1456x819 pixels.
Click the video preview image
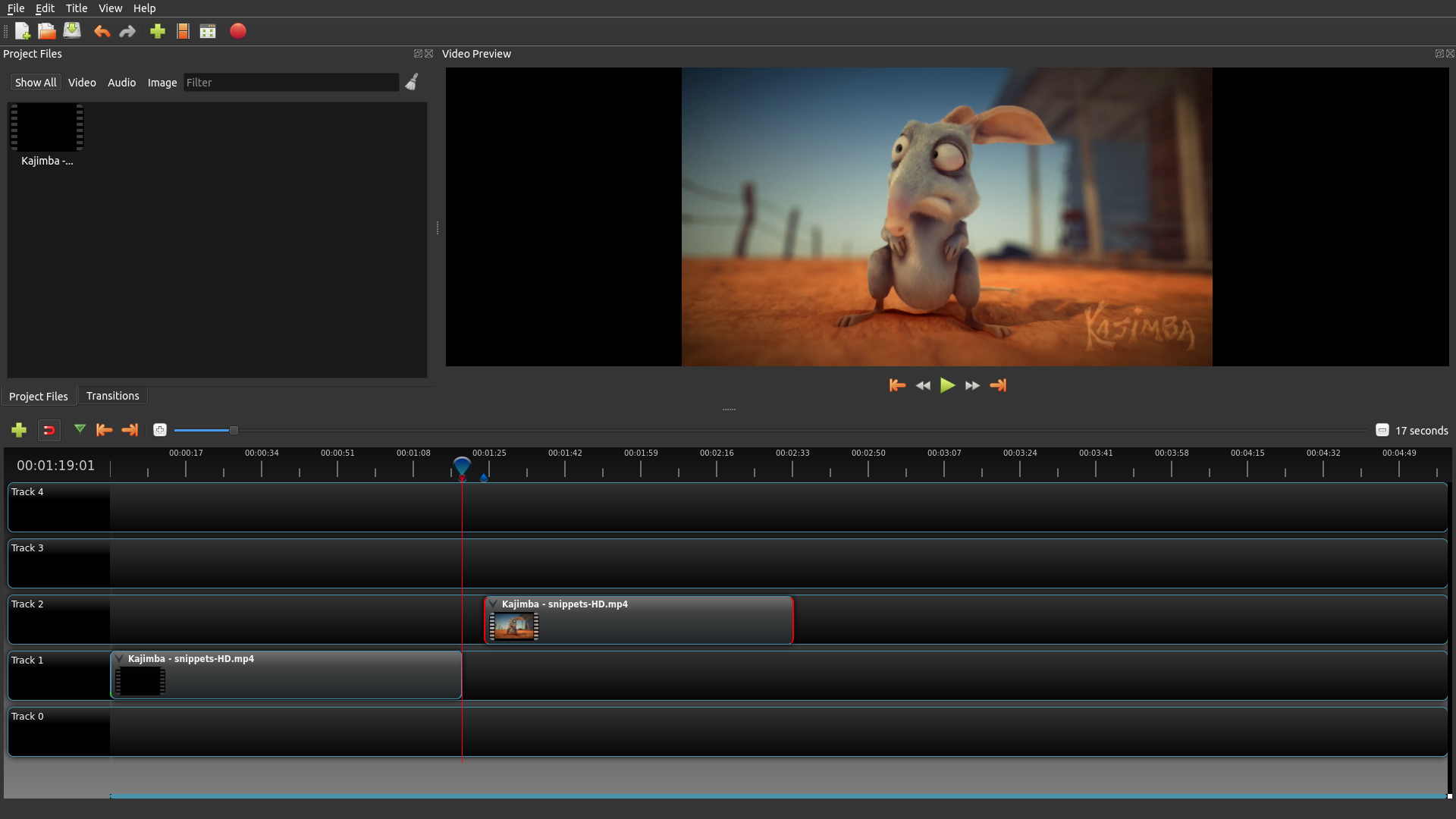click(946, 217)
